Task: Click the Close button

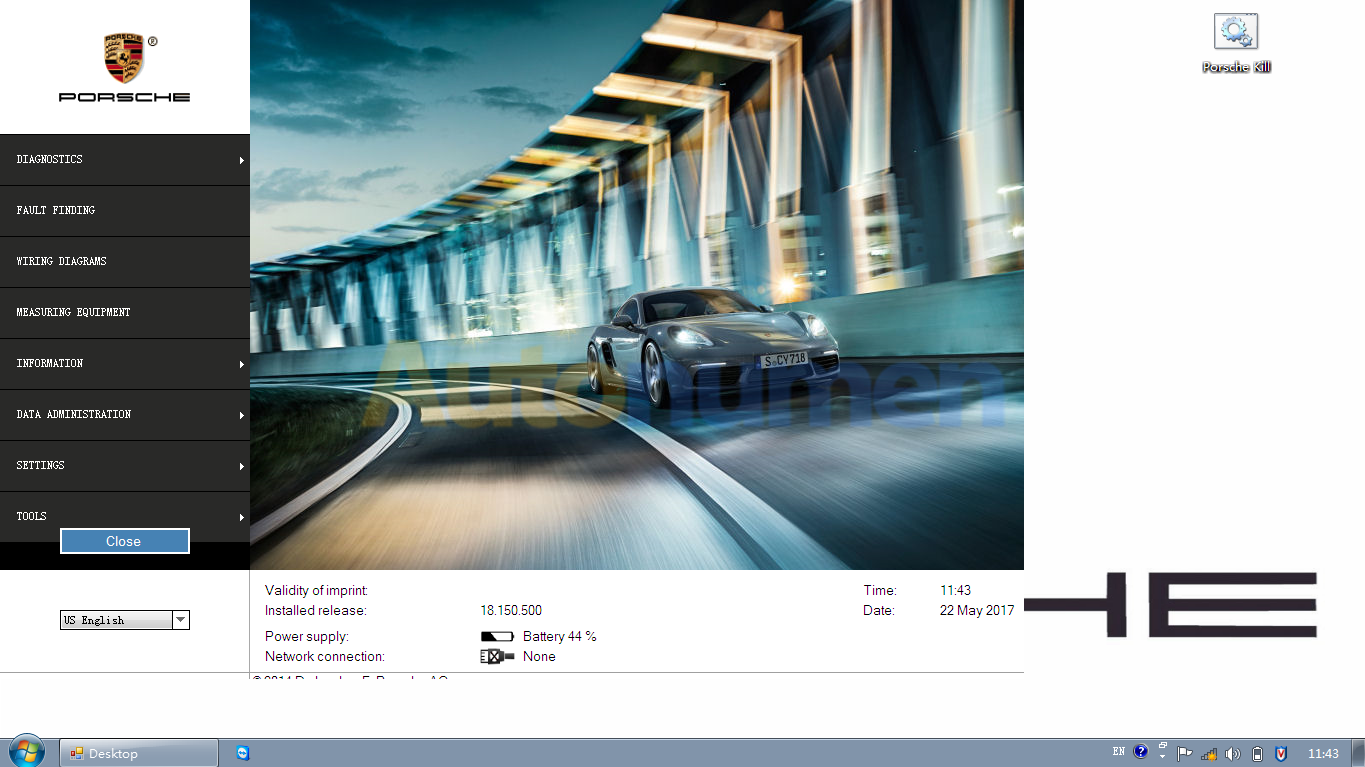Action: 124,541
